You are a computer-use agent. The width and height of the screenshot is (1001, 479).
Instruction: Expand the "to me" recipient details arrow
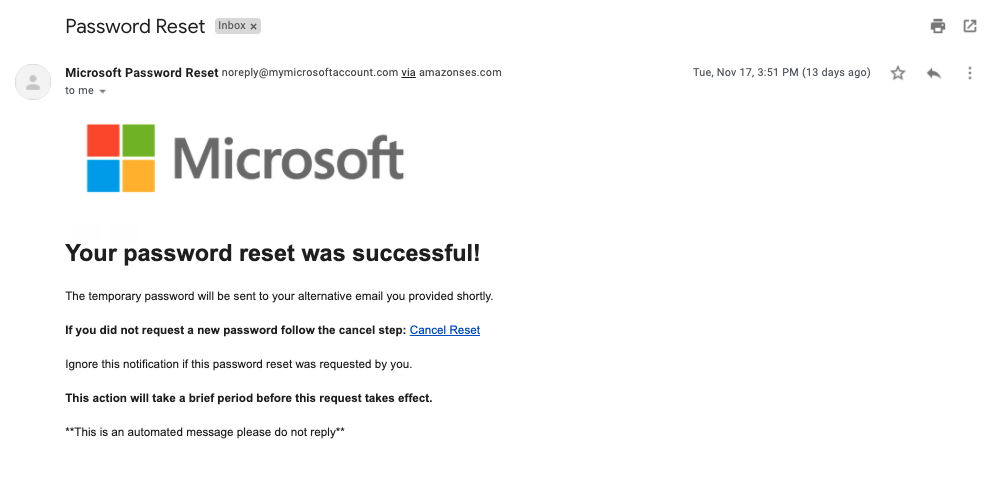pos(103,91)
